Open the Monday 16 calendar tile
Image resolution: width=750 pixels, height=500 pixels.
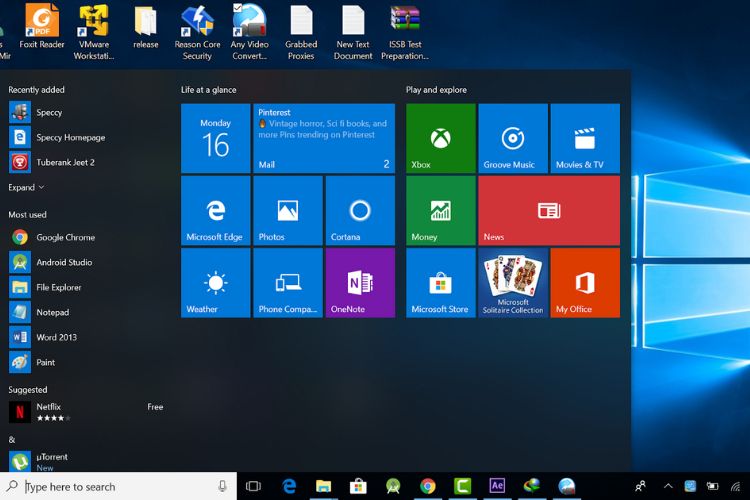coord(215,138)
